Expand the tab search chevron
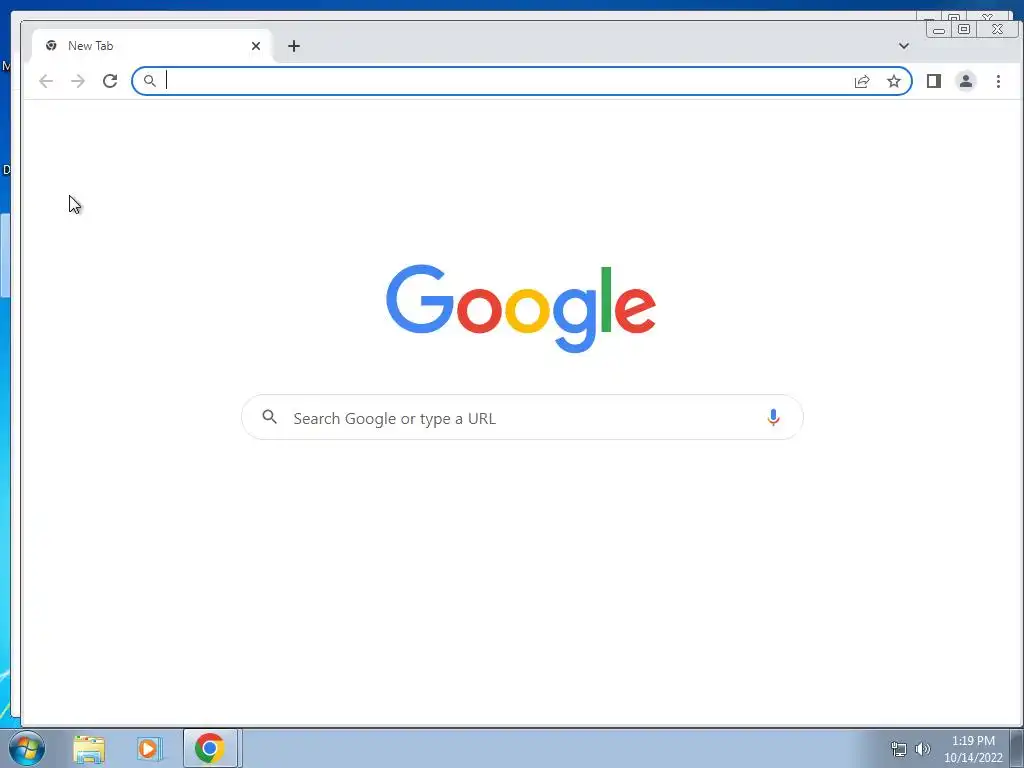The image size is (1024, 768). coord(904,46)
